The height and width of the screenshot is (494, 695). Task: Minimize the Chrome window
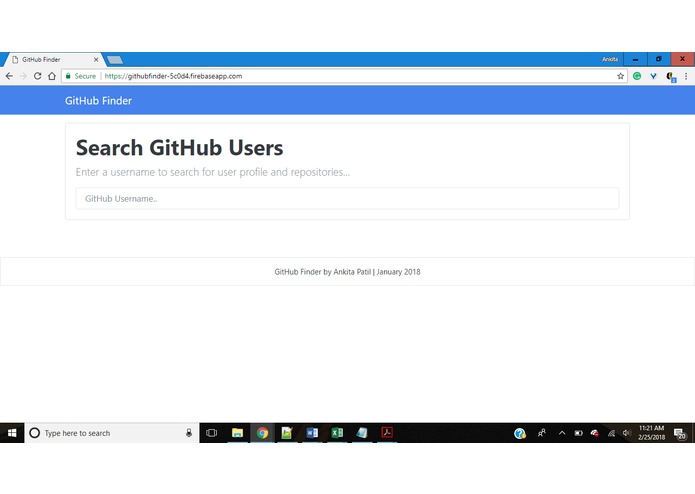[635, 59]
